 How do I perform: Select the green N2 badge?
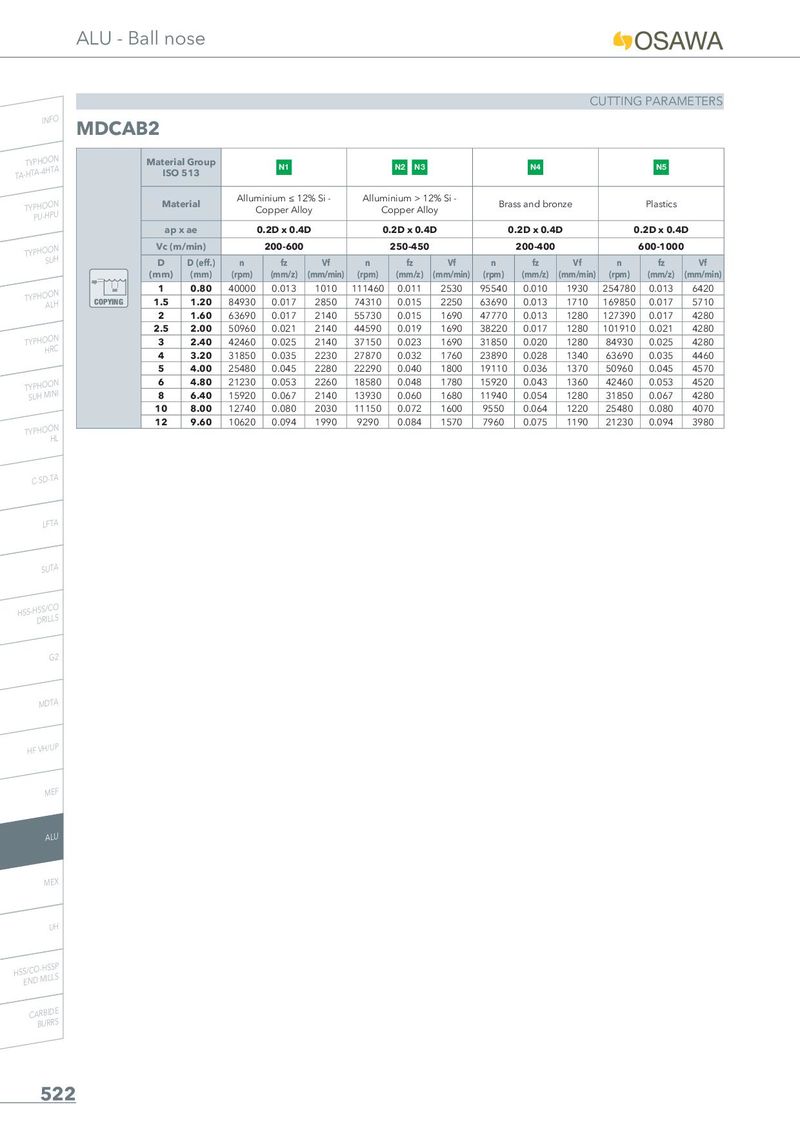click(x=400, y=167)
